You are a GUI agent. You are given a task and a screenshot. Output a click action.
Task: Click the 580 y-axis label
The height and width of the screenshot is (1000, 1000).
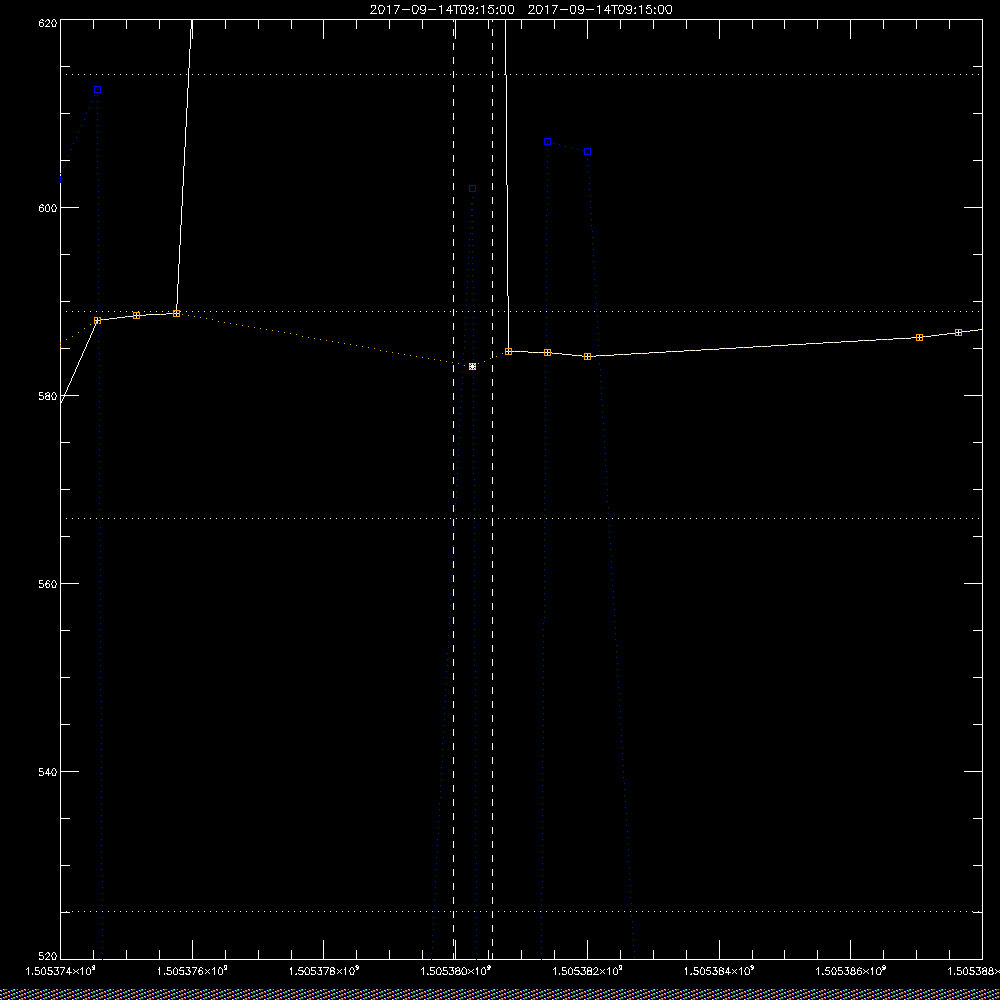pos(48,396)
